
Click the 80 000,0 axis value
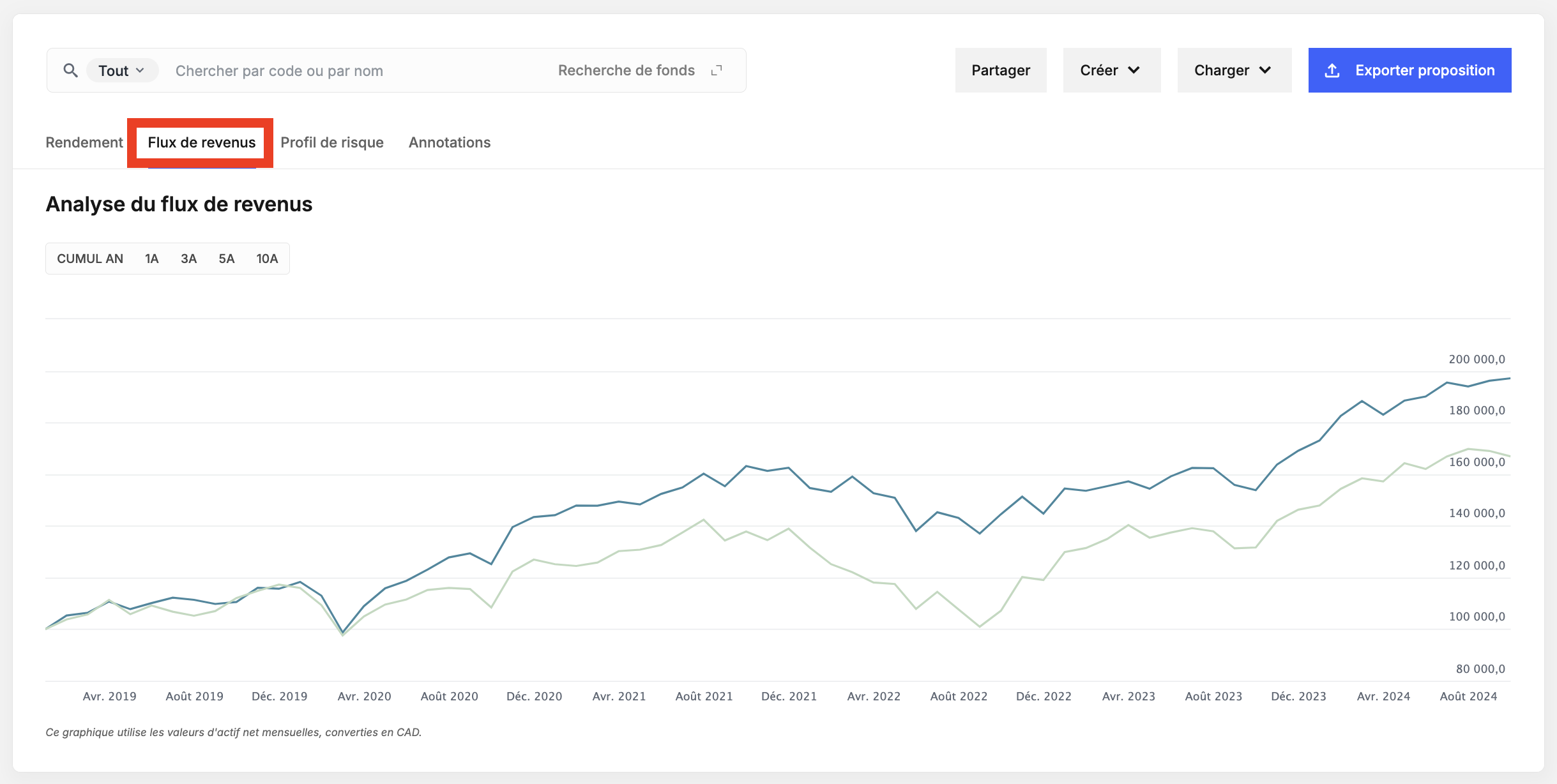[x=1480, y=669]
